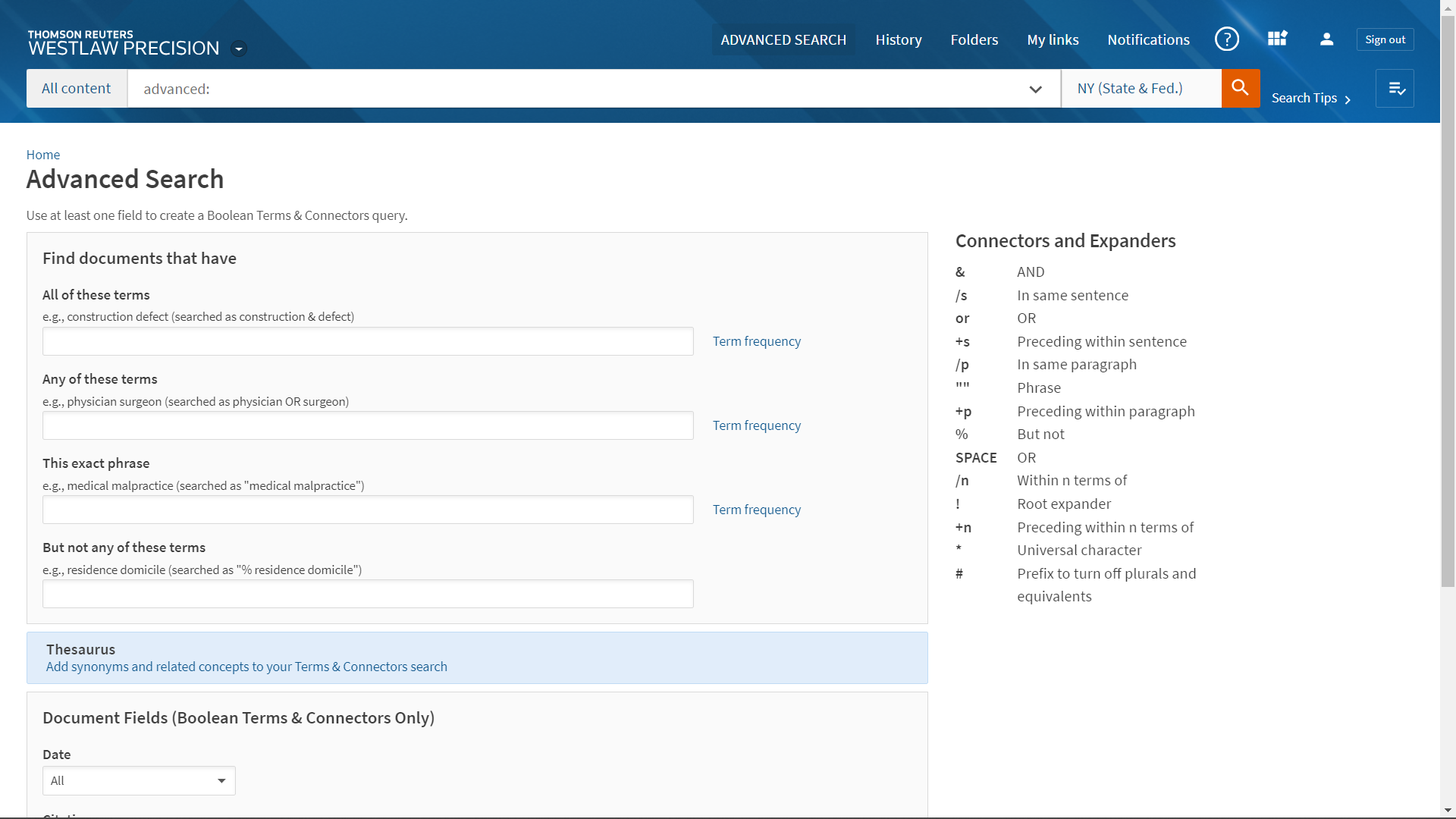Go to My links

point(1053,39)
